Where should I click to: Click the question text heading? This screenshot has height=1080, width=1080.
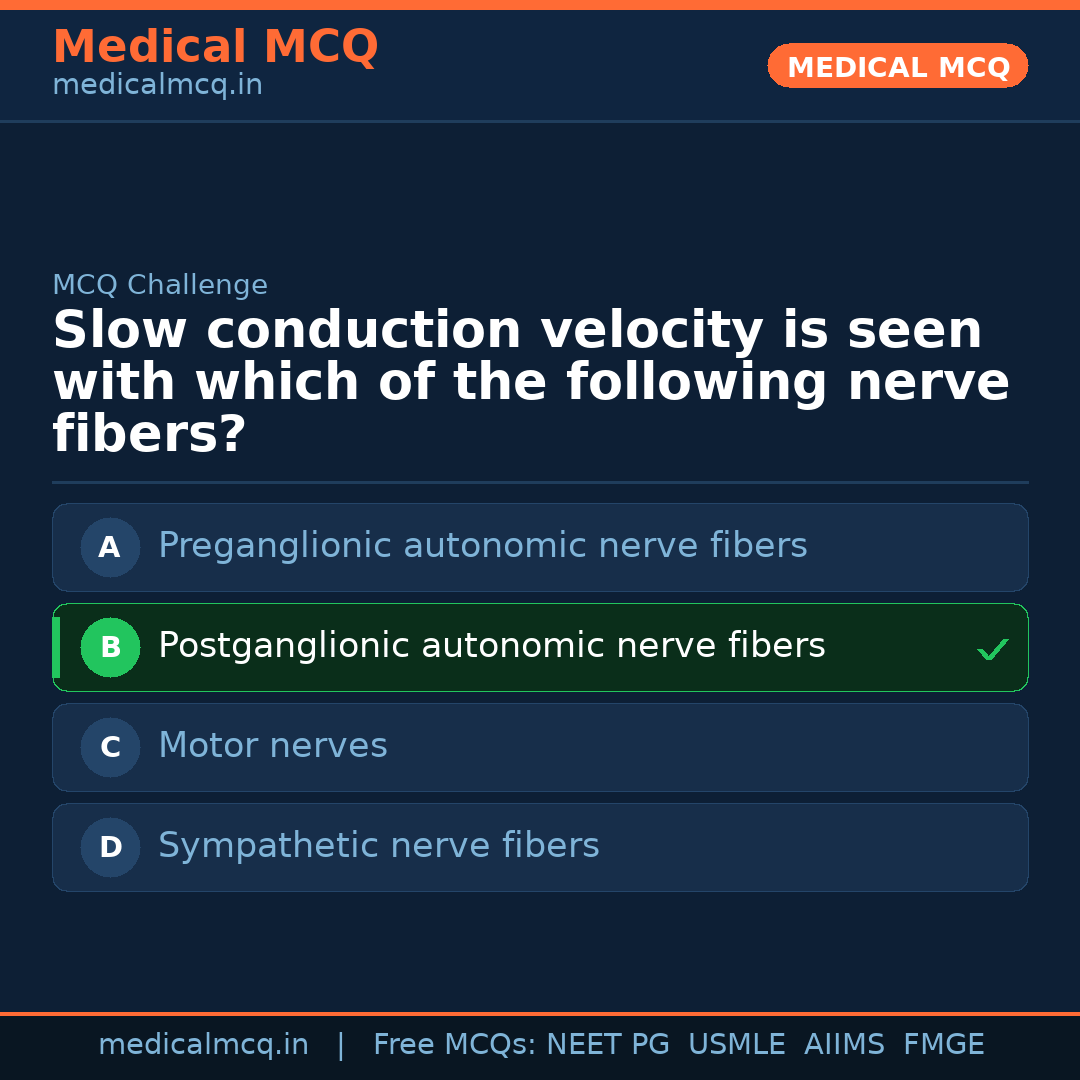[x=530, y=382]
